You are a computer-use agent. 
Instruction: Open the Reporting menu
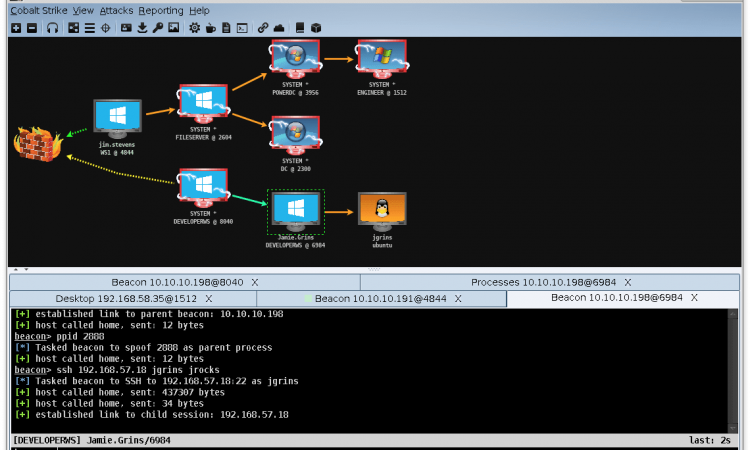pyautogui.click(x=161, y=11)
